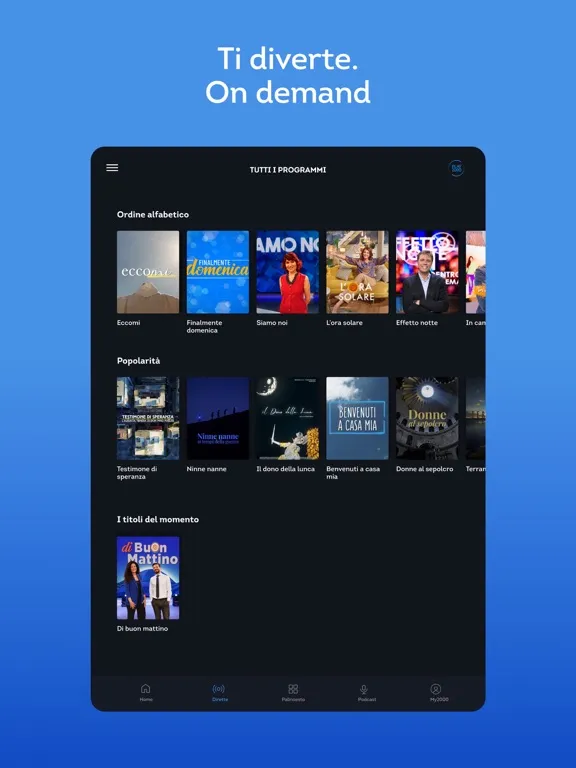The height and width of the screenshot is (768, 576).
Task: Click the 'Popolarità' section heading
Action: (x=139, y=361)
